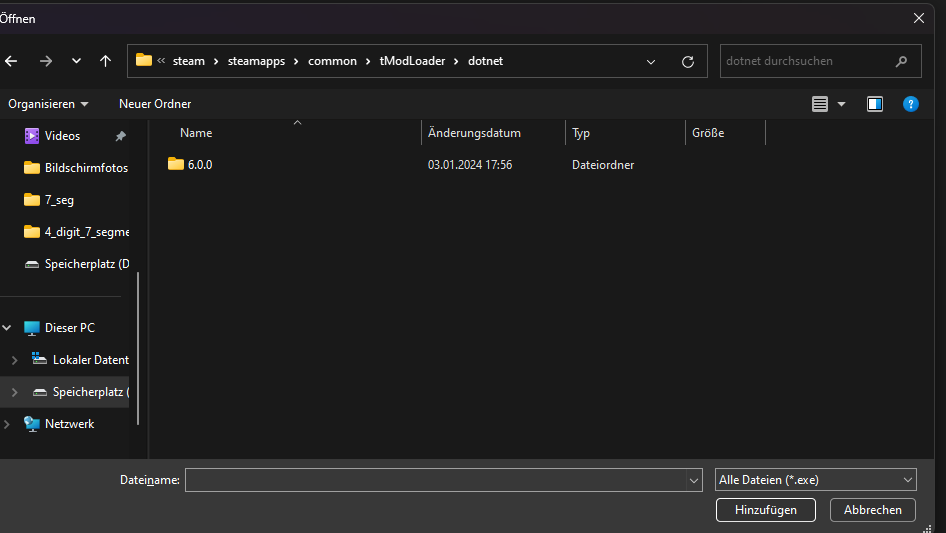This screenshot has width=946, height=533.
Task: Navigate to tModLoader in breadcrumb
Action: click(413, 61)
